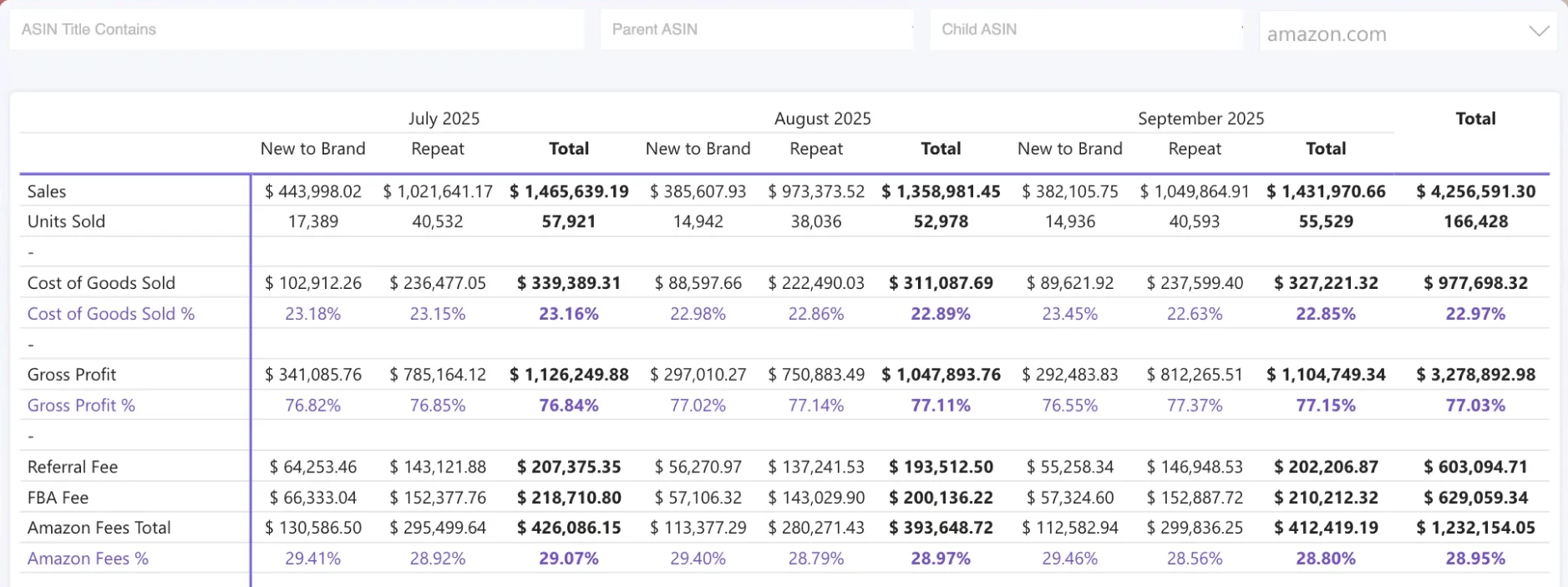The width and height of the screenshot is (1568, 587).
Task: Click gross profit percentage 77.37%
Action: tap(1195, 406)
